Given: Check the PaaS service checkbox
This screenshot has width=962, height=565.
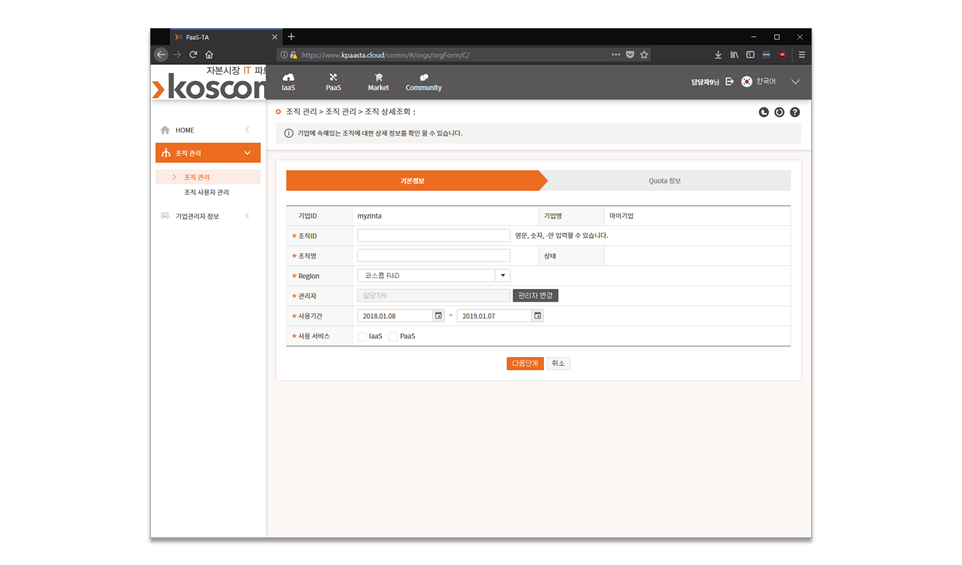Looking at the screenshot, I should (393, 336).
